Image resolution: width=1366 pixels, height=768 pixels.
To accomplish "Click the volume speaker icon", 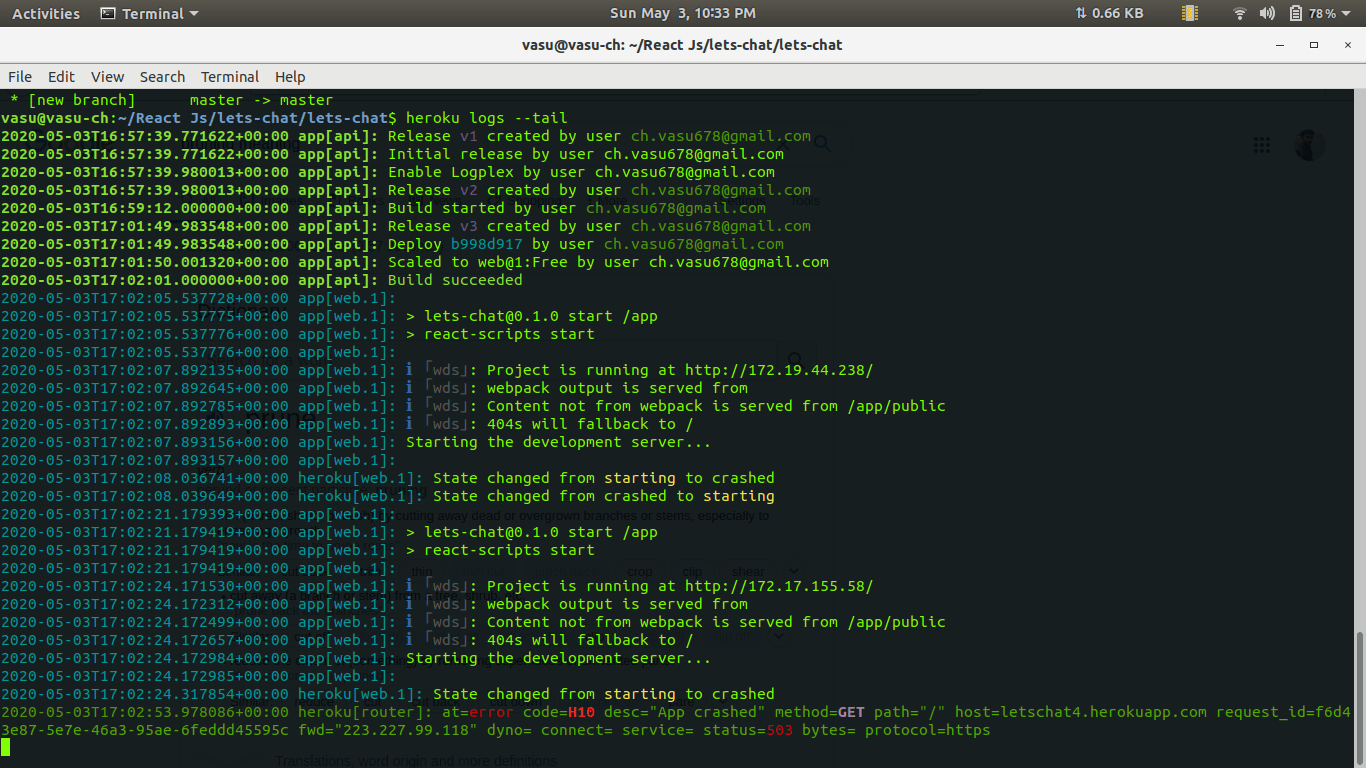I will (1266, 13).
